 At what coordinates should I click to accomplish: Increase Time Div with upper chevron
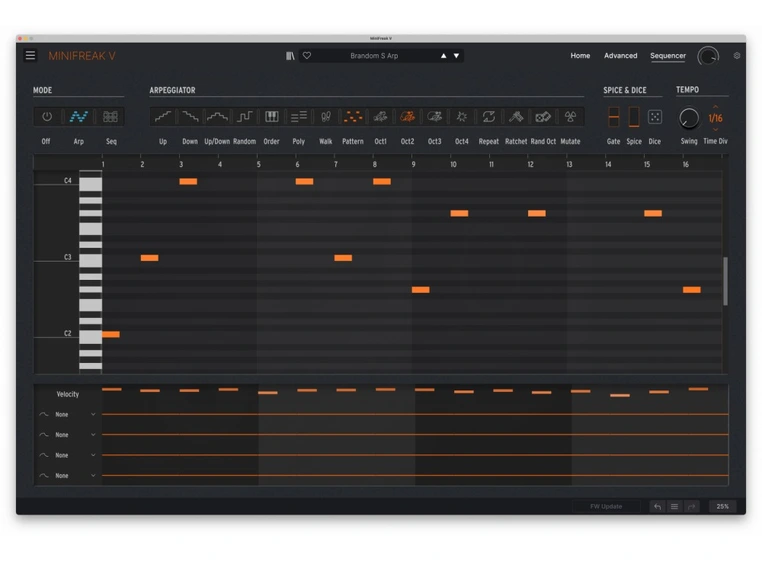coord(715,106)
